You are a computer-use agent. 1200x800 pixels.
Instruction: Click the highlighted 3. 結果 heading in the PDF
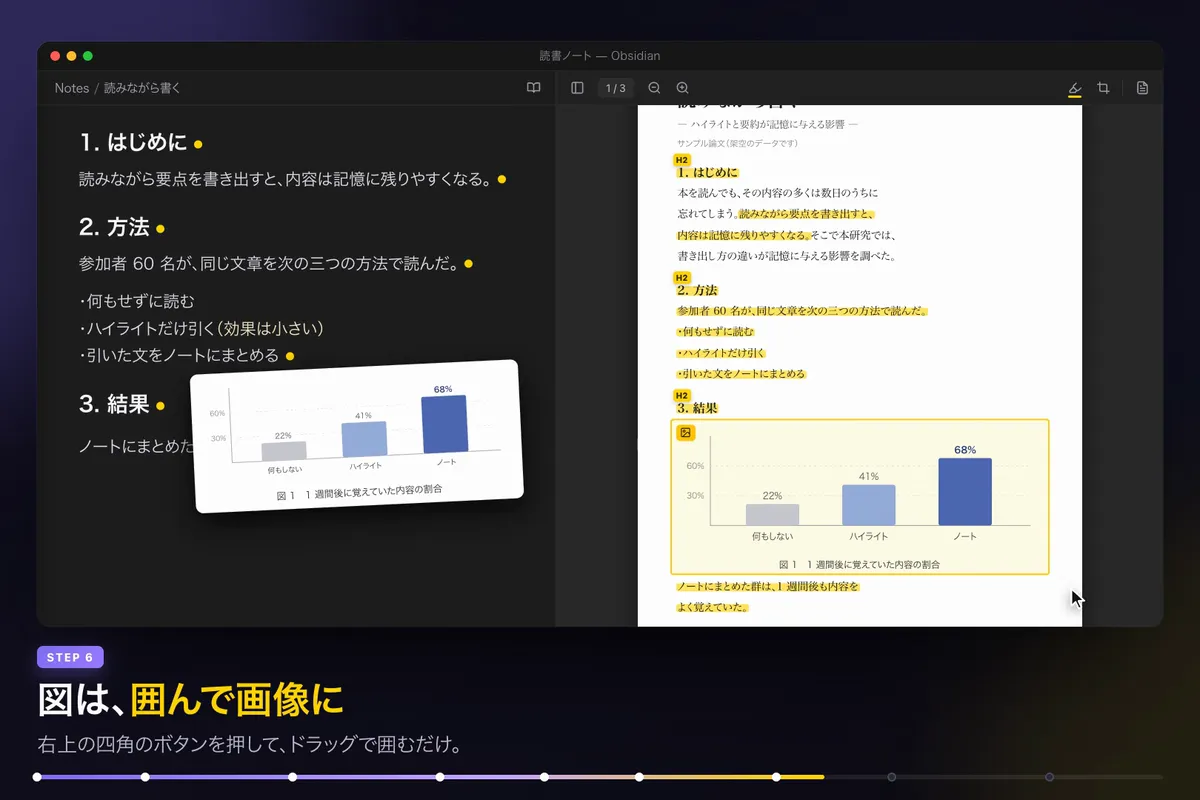tap(697, 409)
